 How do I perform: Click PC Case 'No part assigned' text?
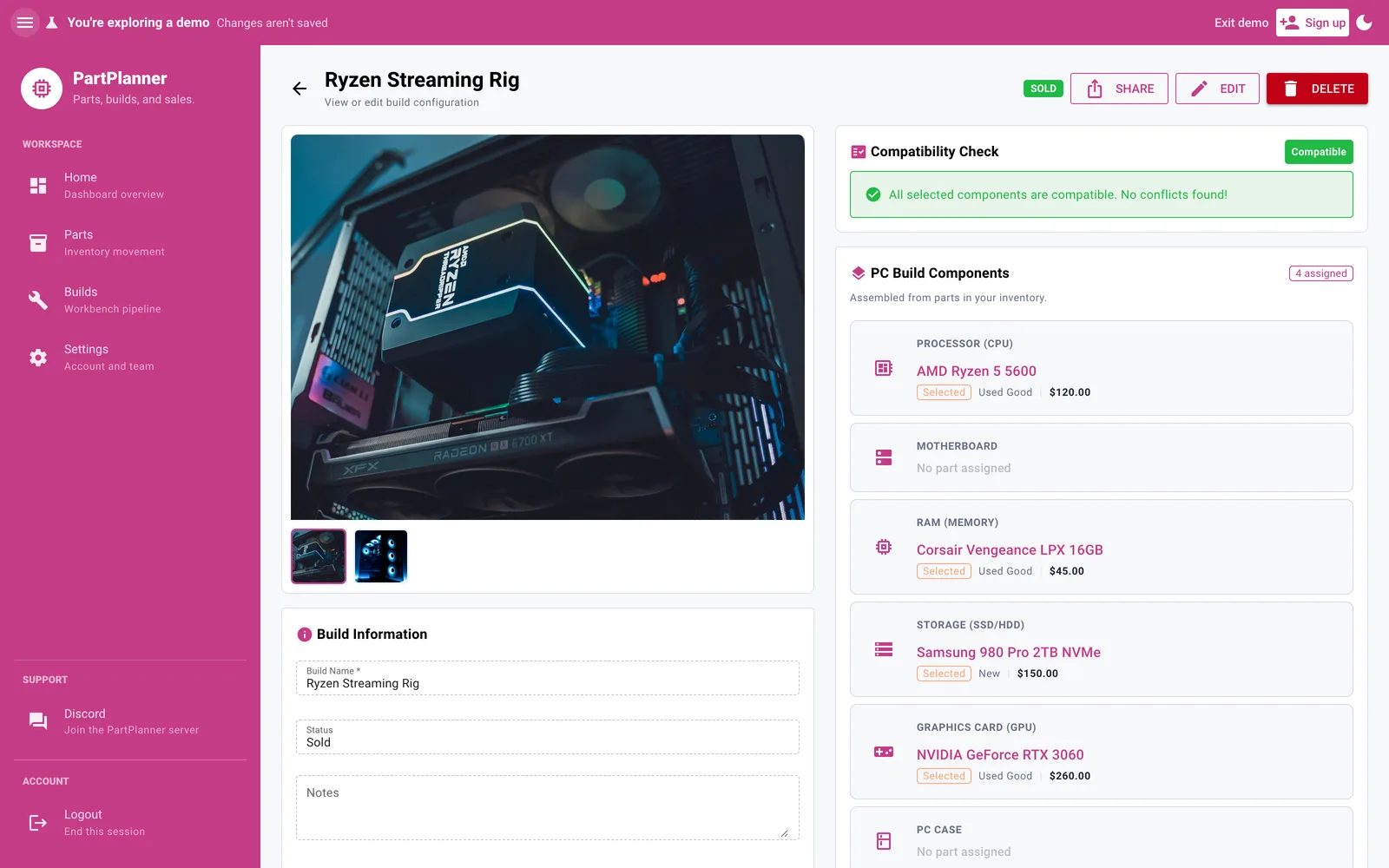[x=964, y=852]
